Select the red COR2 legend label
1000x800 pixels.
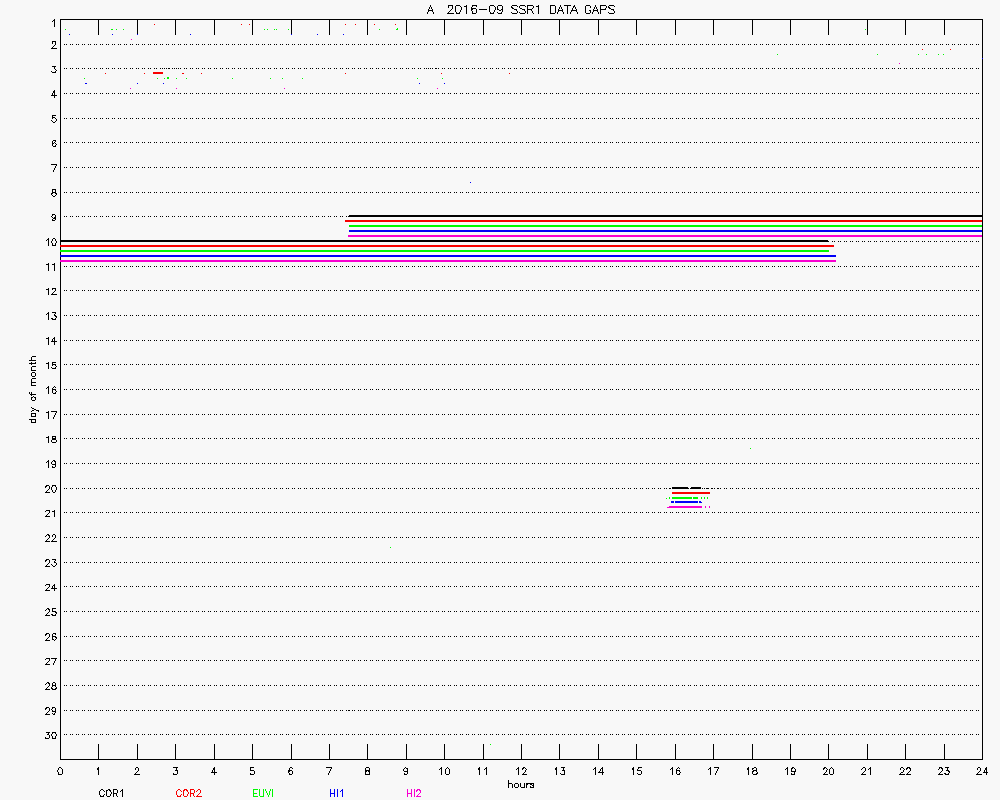(x=188, y=793)
